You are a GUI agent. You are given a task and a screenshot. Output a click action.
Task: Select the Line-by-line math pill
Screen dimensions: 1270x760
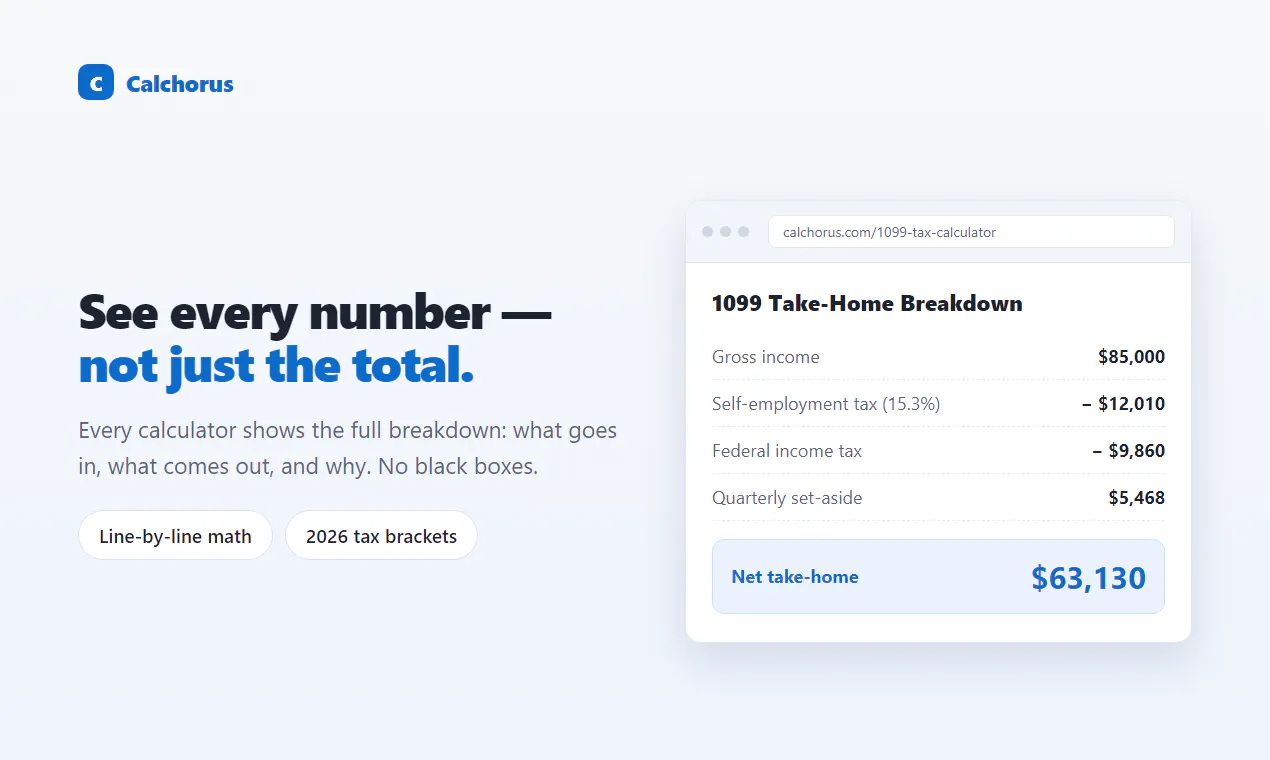point(175,536)
